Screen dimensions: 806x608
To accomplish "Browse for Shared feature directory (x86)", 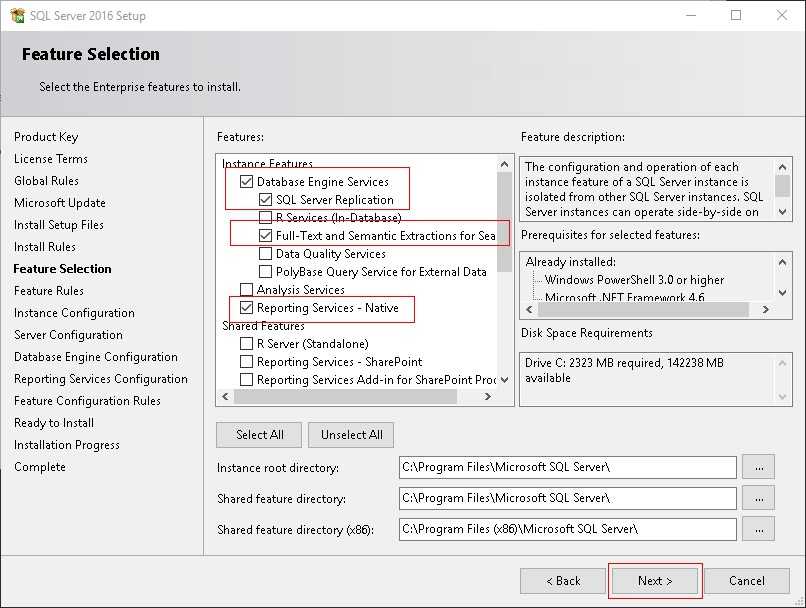I will tap(759, 529).
